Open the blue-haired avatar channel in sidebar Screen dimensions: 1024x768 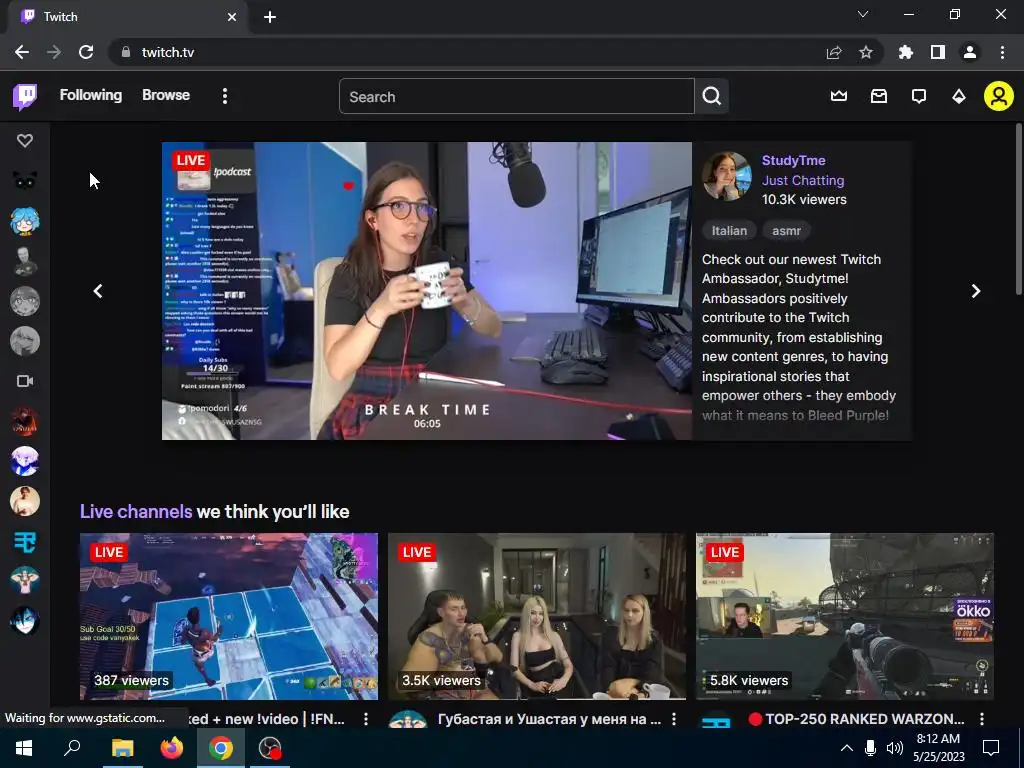click(25, 221)
